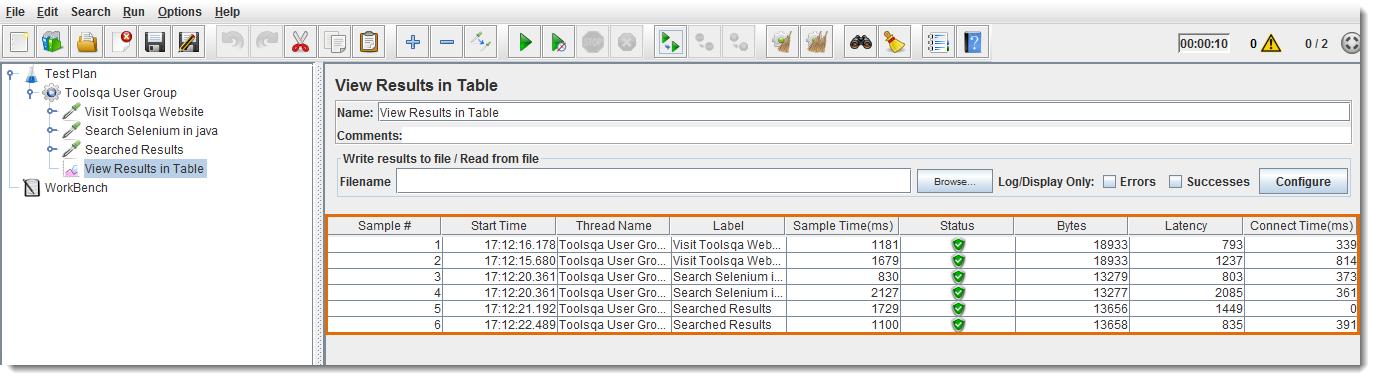Start the test with green play icon
1375x380 pixels.
tap(524, 43)
